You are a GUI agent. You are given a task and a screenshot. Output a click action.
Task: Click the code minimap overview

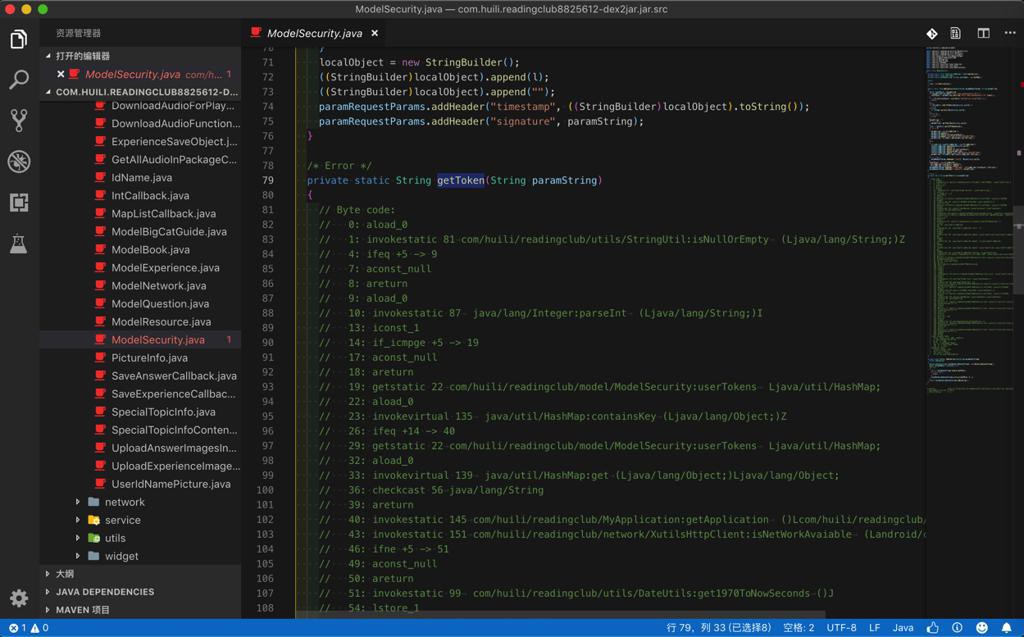(x=970, y=222)
